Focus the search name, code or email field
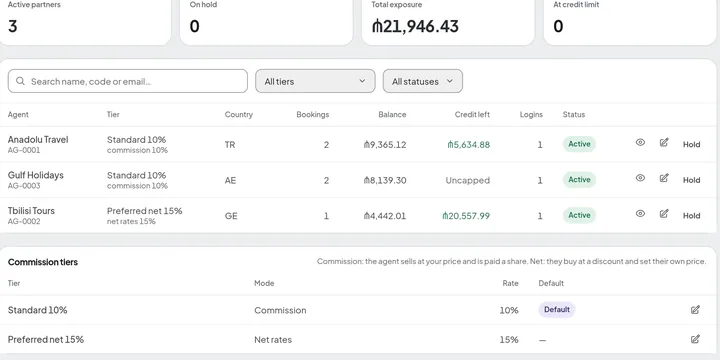720x360 pixels. [128, 81]
